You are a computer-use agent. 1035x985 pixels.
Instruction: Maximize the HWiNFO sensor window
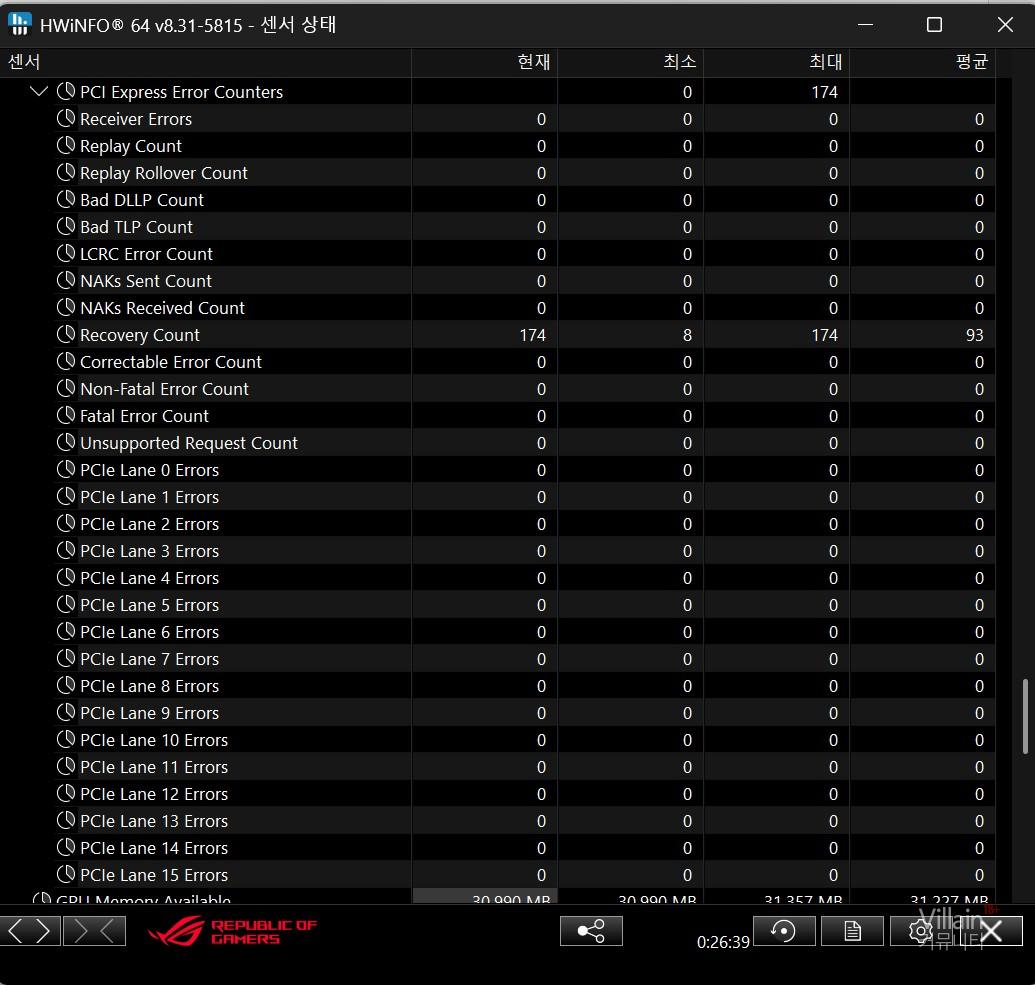[x=934, y=24]
